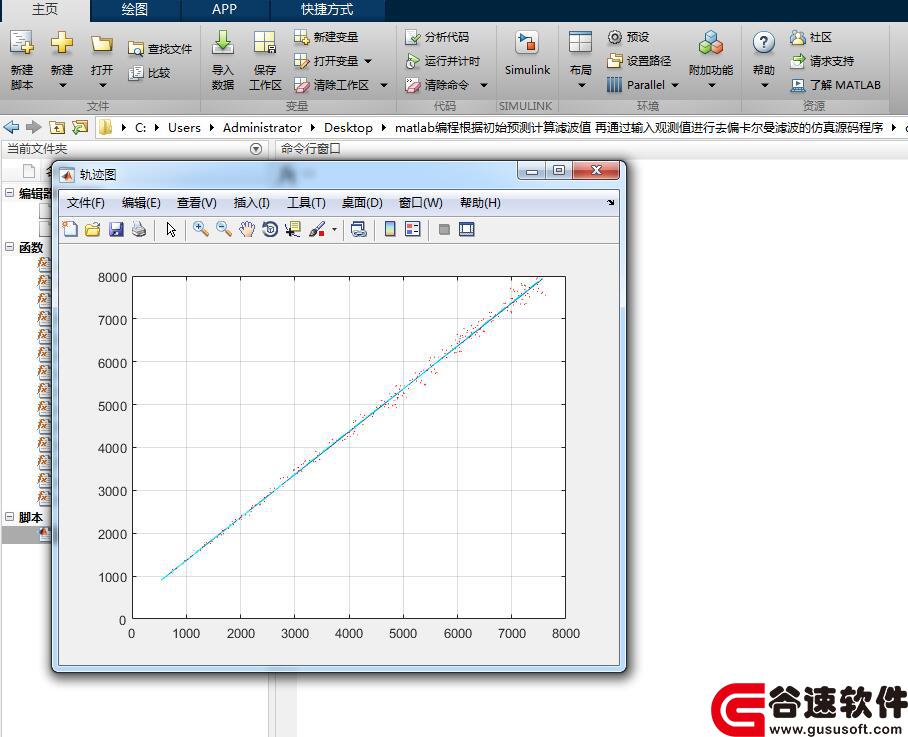Viewport: 908px width, 737px height.
Task: Create a new script in MATLAB
Action: 21,60
